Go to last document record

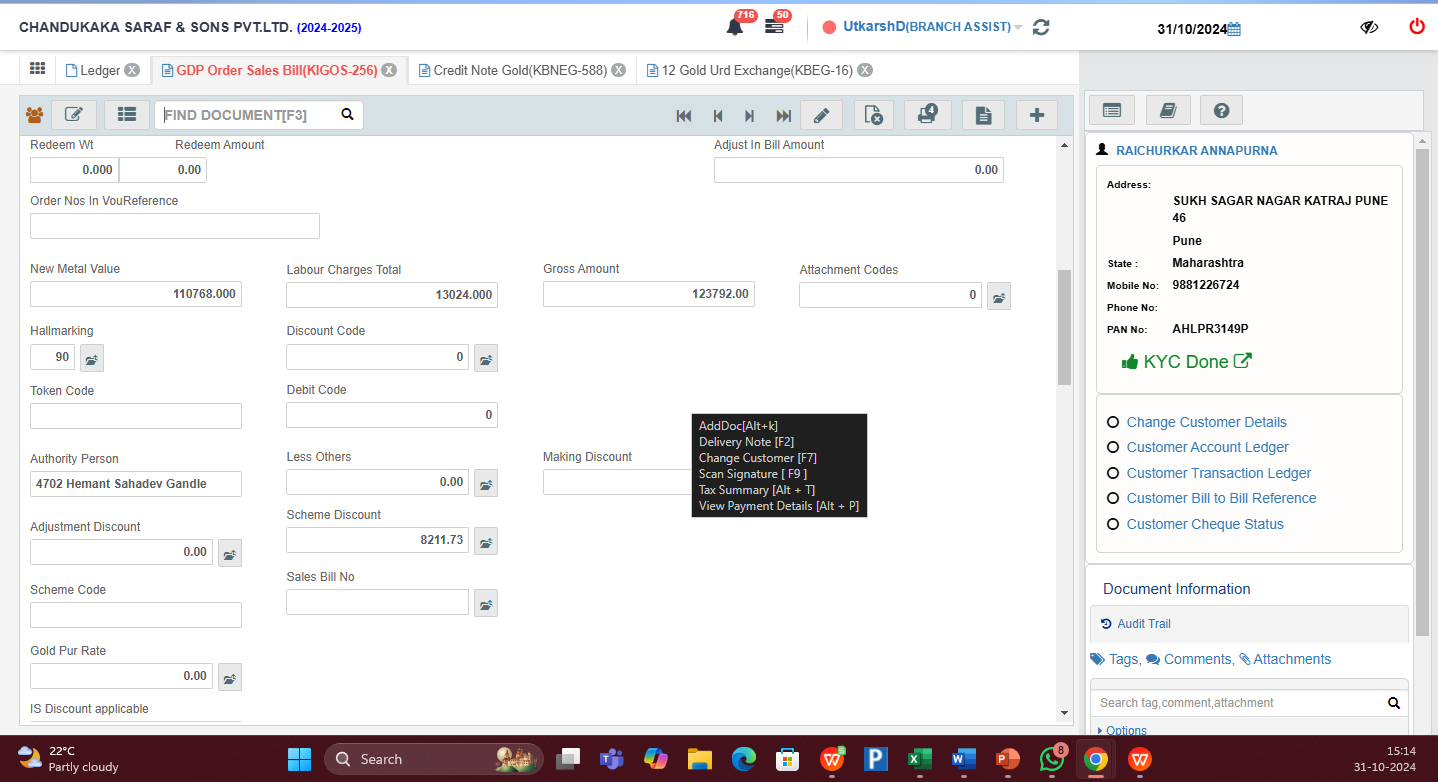[784, 116]
